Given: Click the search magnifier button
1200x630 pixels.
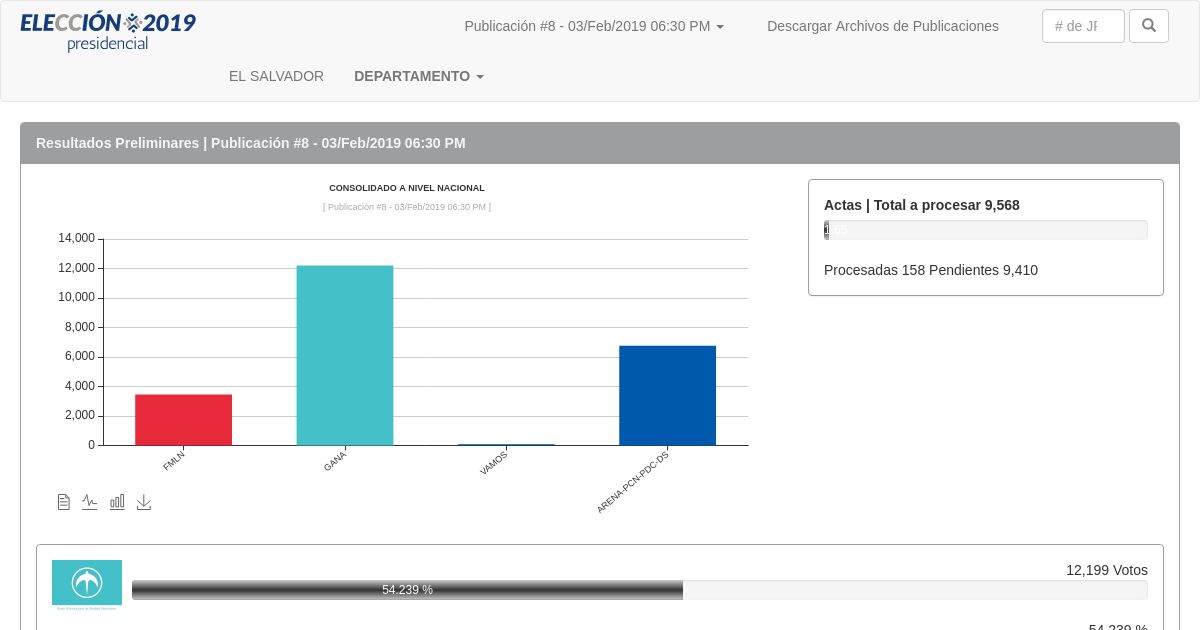Looking at the screenshot, I should pos(1149,26).
